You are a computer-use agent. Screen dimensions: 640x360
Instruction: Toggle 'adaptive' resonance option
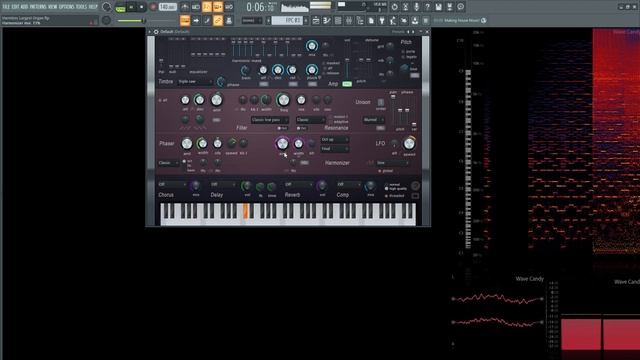pos(339,122)
